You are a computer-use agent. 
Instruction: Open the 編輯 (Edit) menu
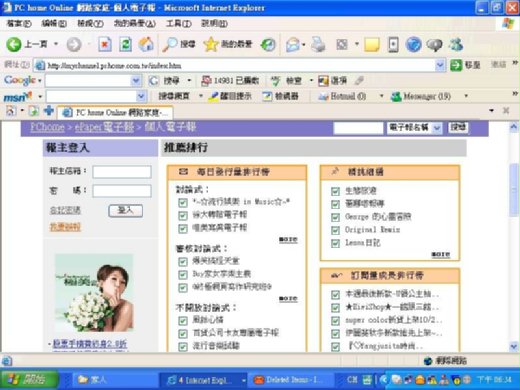54,24
